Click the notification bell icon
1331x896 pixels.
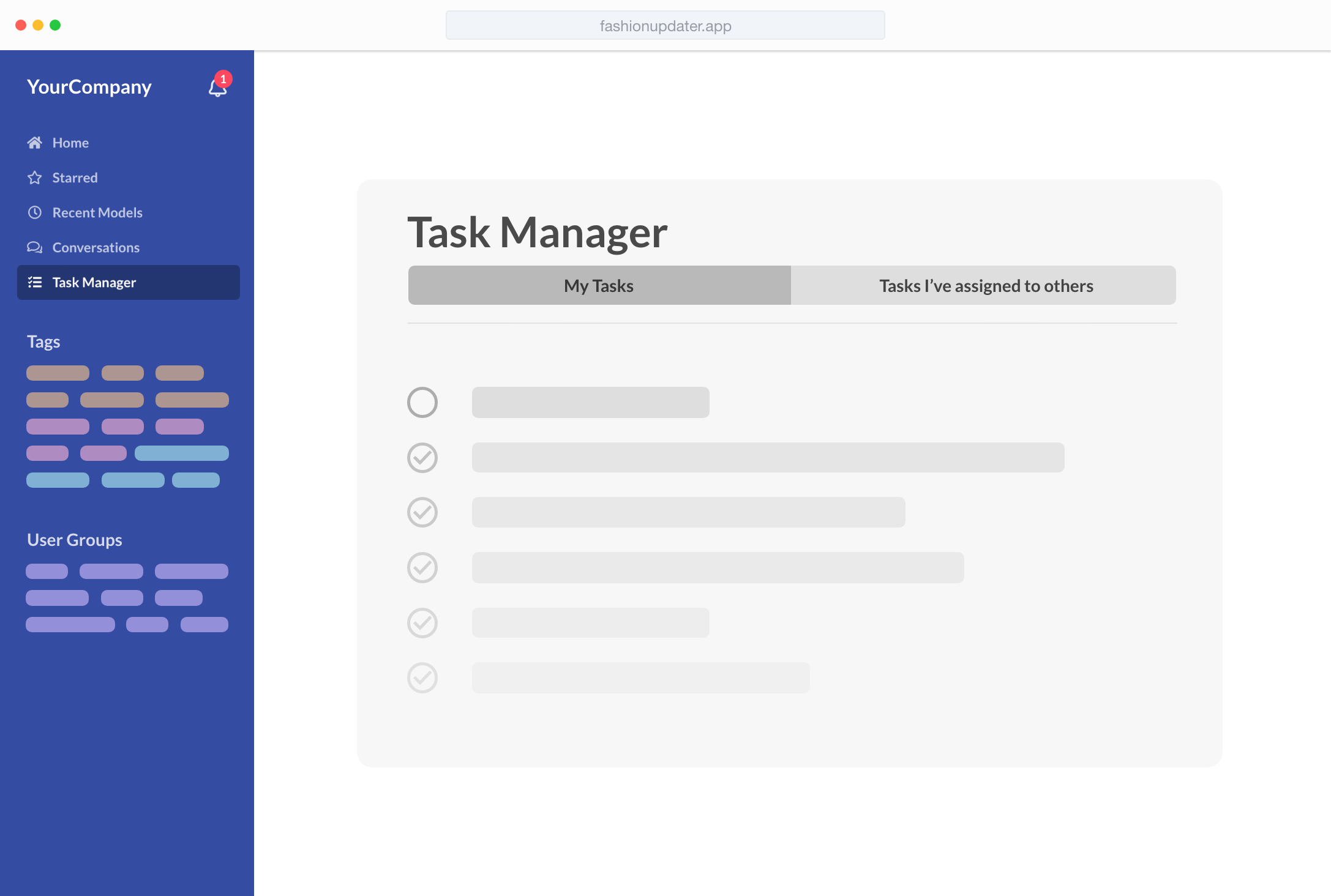[x=217, y=89]
